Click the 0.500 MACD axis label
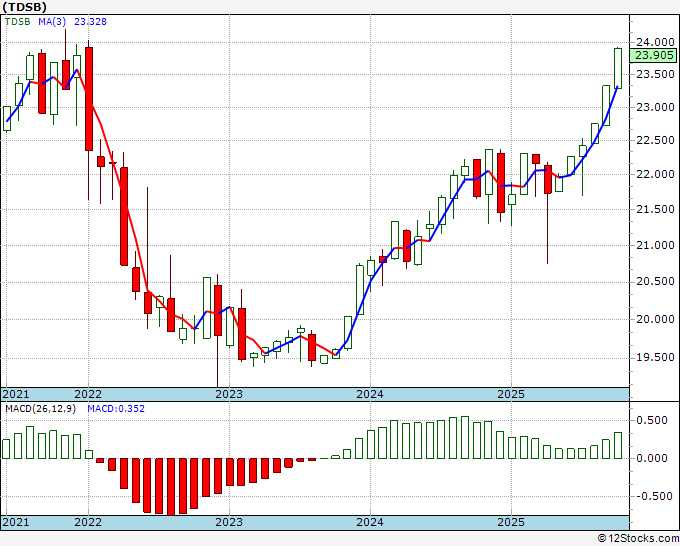This screenshot has width=680, height=546. 651,420
